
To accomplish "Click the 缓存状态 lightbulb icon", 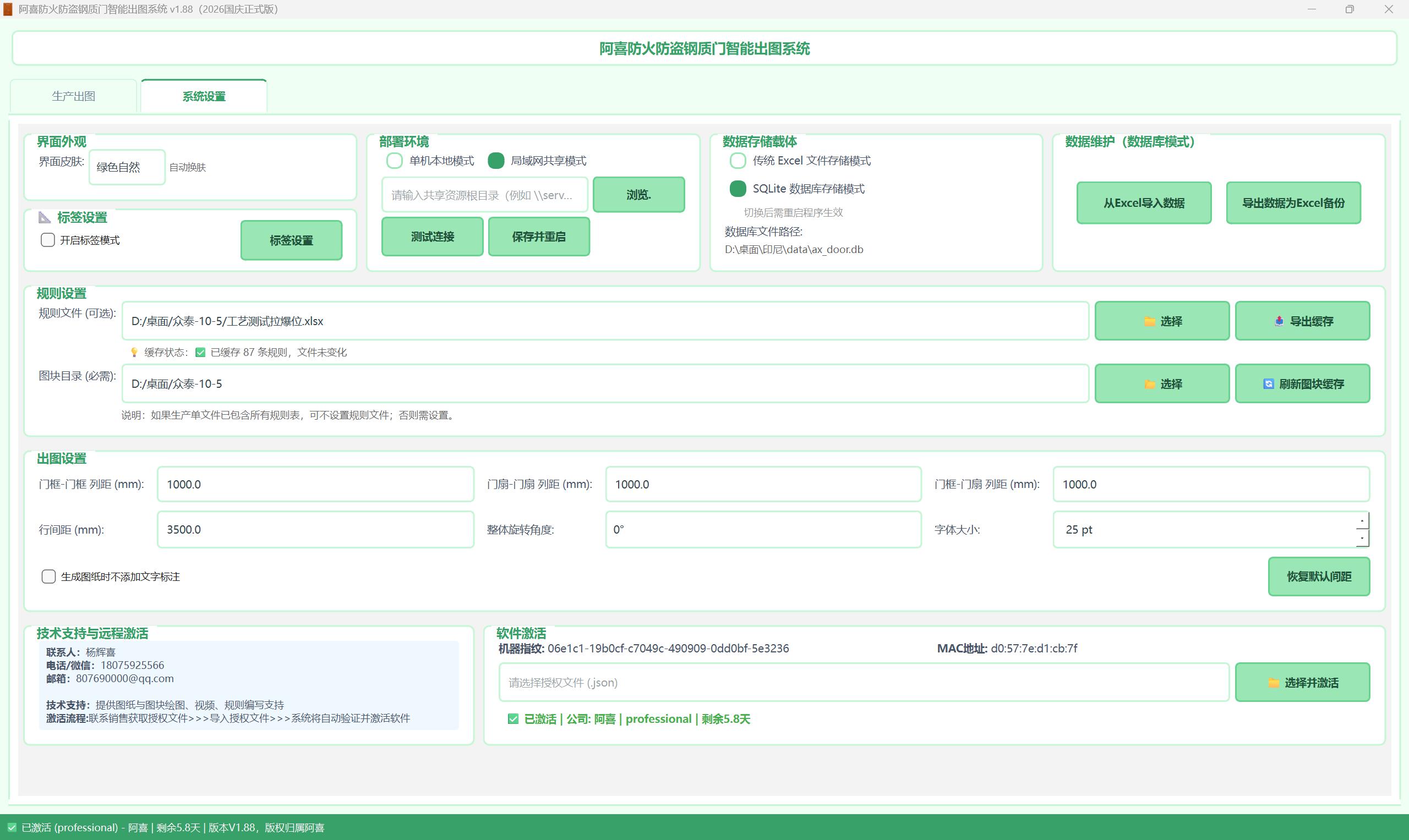I will [134, 352].
